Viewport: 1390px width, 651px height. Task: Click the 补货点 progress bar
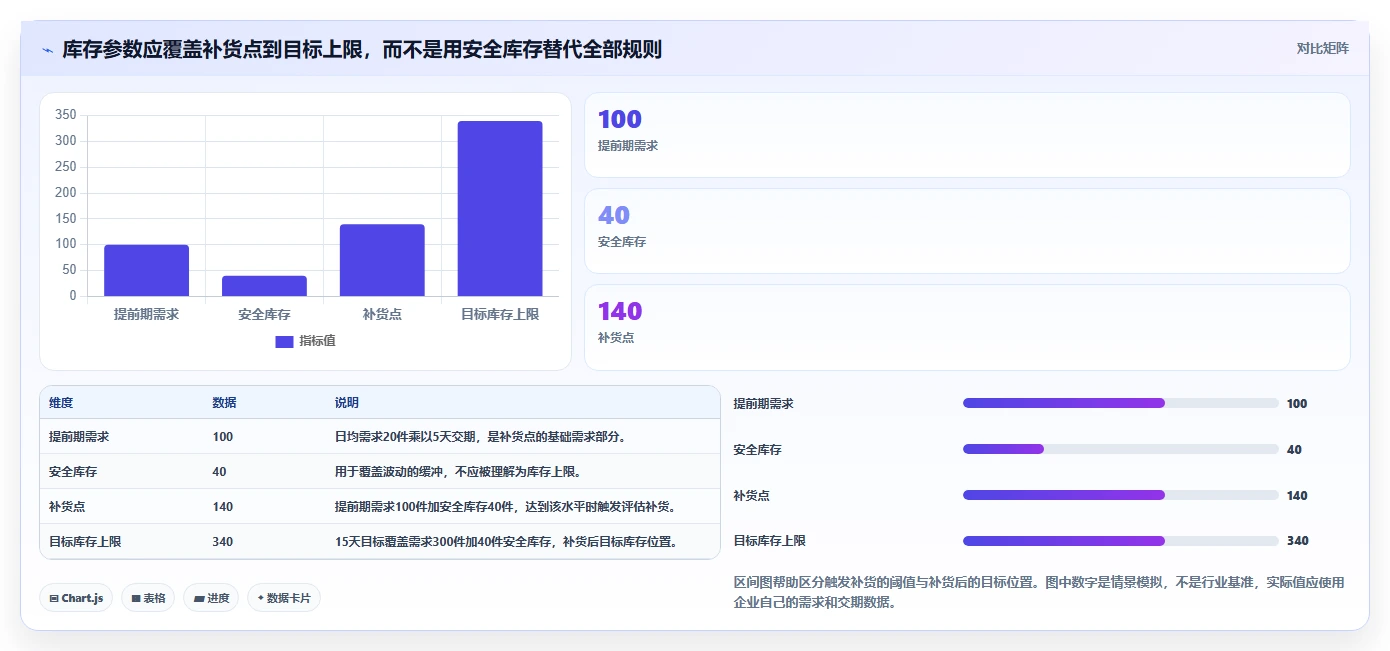tap(1120, 495)
